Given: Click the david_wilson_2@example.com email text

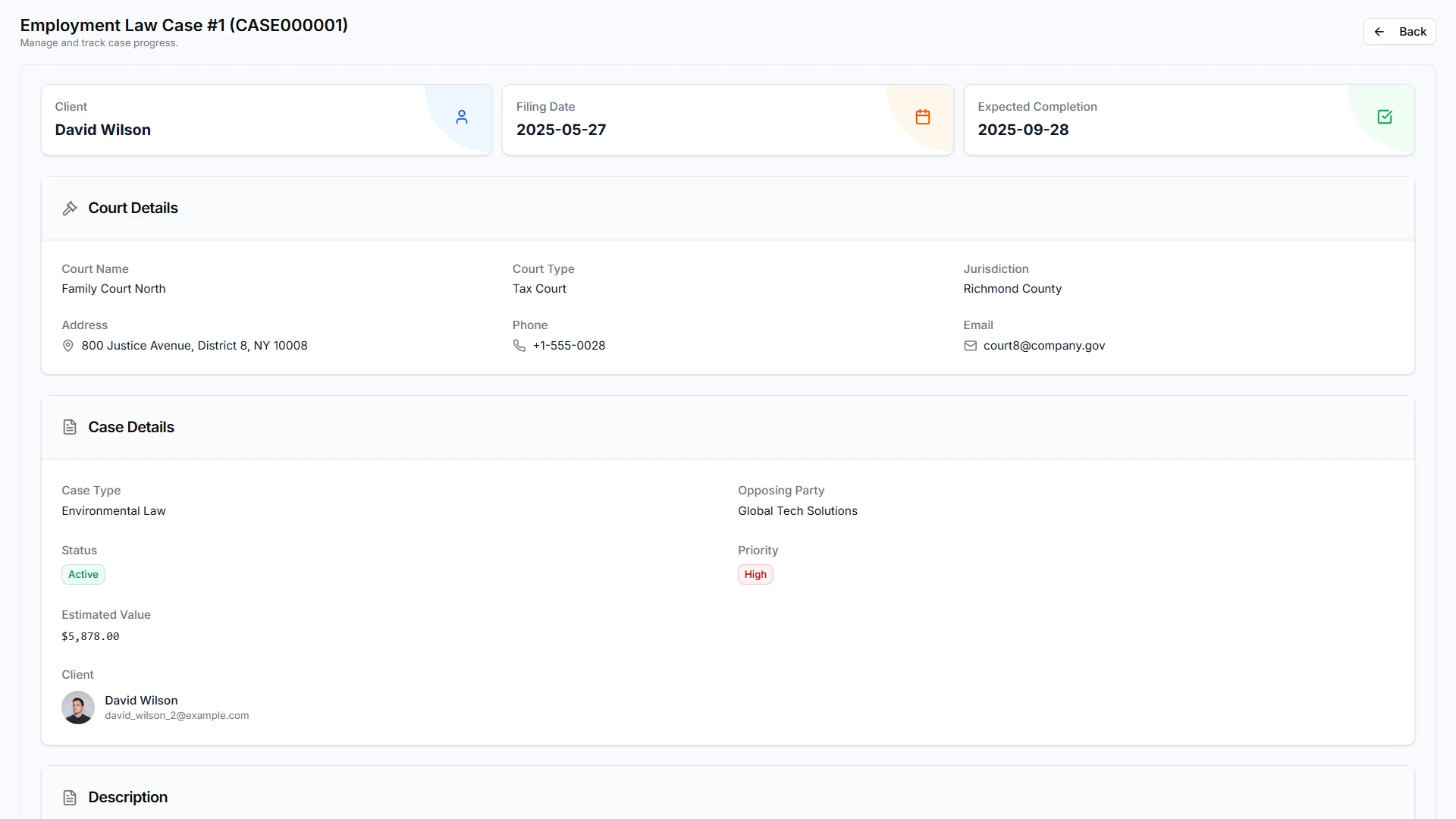Looking at the screenshot, I should 177,716.
